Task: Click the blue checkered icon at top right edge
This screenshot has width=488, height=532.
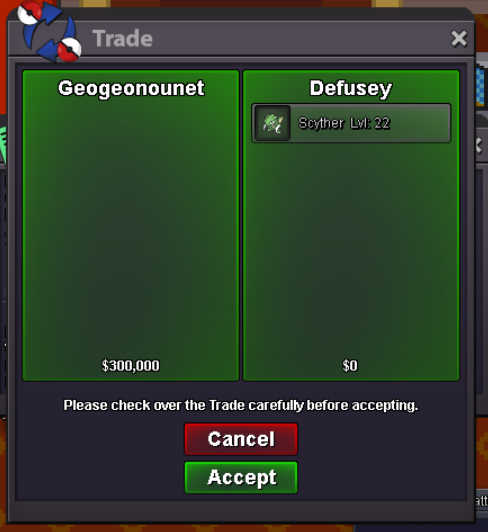Action: 480,87
